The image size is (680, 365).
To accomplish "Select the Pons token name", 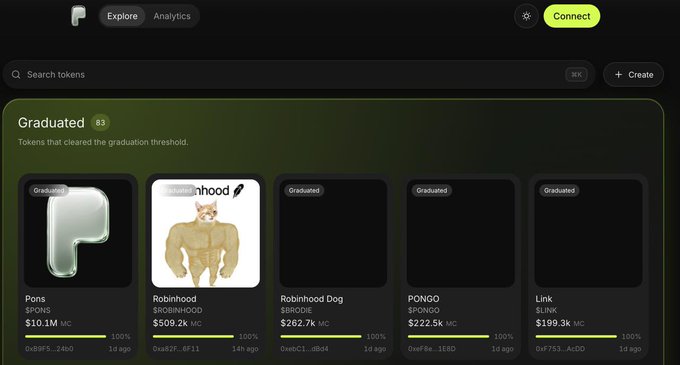I will coord(35,299).
